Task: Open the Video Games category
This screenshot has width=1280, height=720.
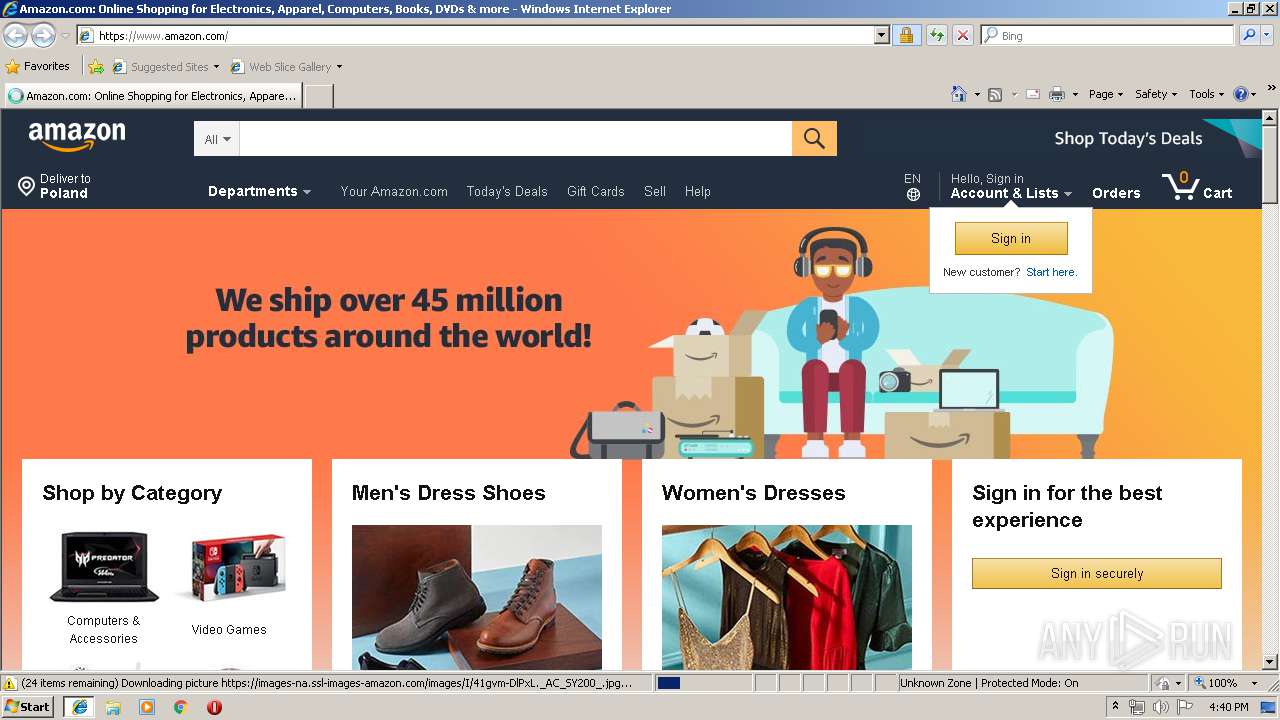Action: point(229,586)
